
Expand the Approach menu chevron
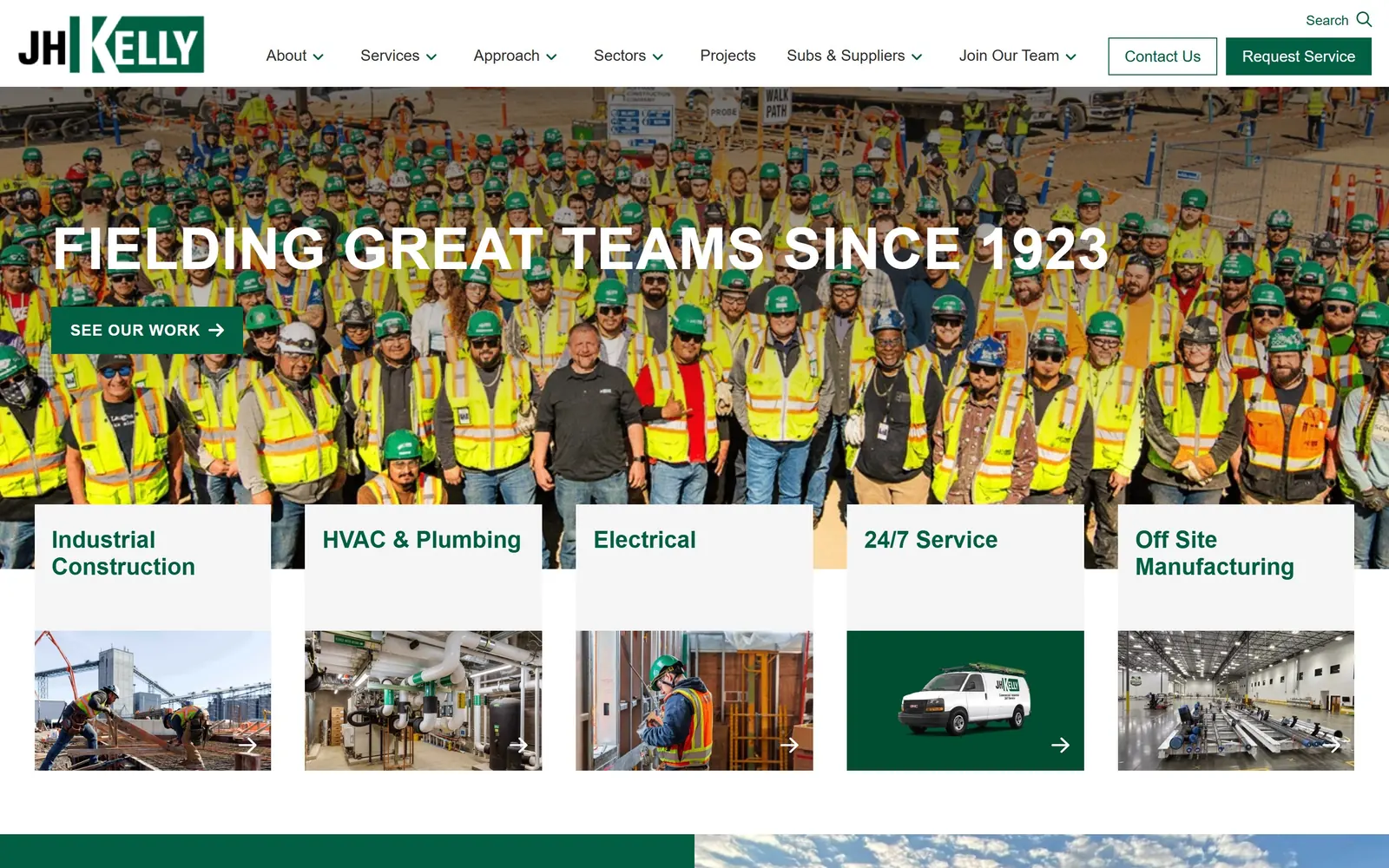[551, 56]
